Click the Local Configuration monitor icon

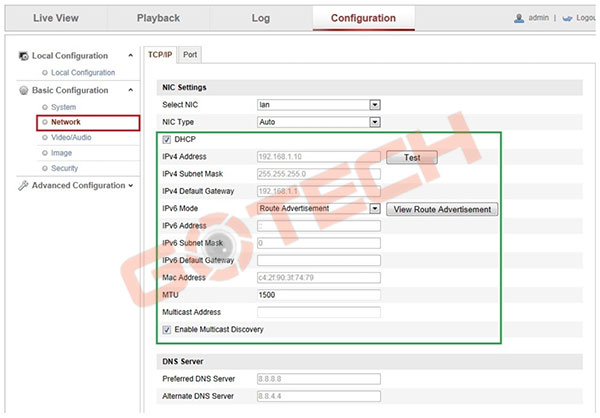[x=25, y=56]
